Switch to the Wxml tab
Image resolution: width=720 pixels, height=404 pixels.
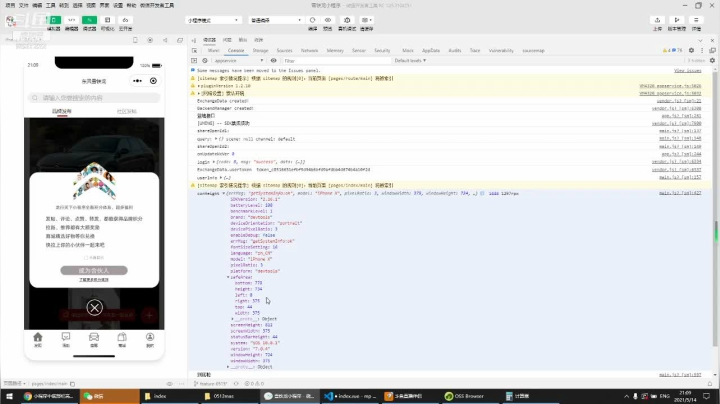tap(214, 50)
